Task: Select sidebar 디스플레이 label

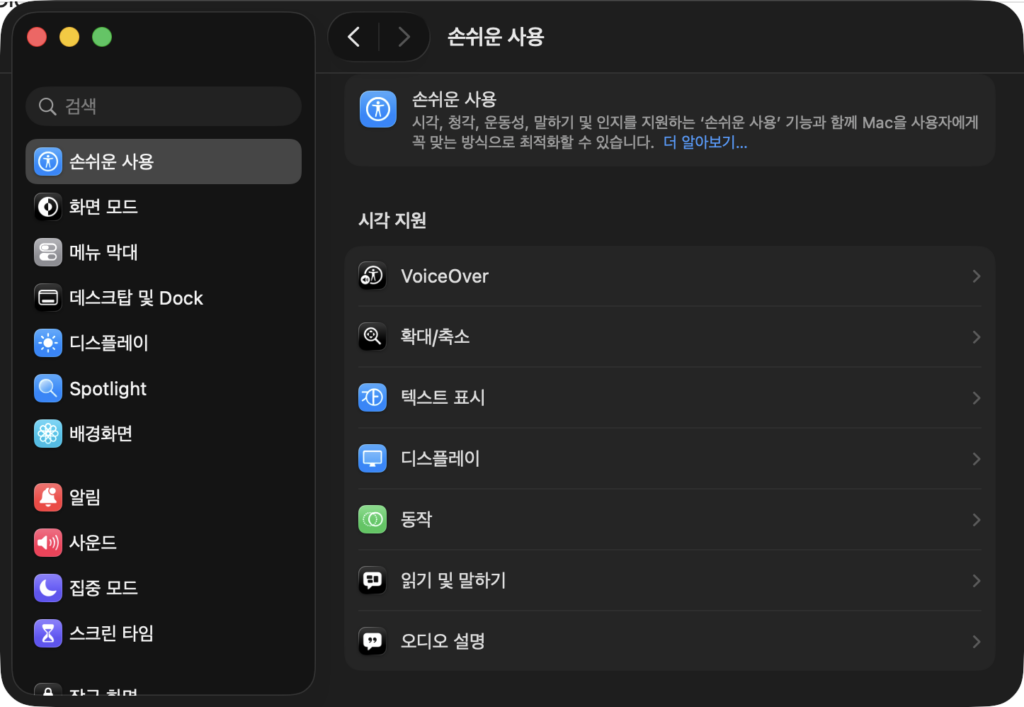Action: click(x=109, y=343)
